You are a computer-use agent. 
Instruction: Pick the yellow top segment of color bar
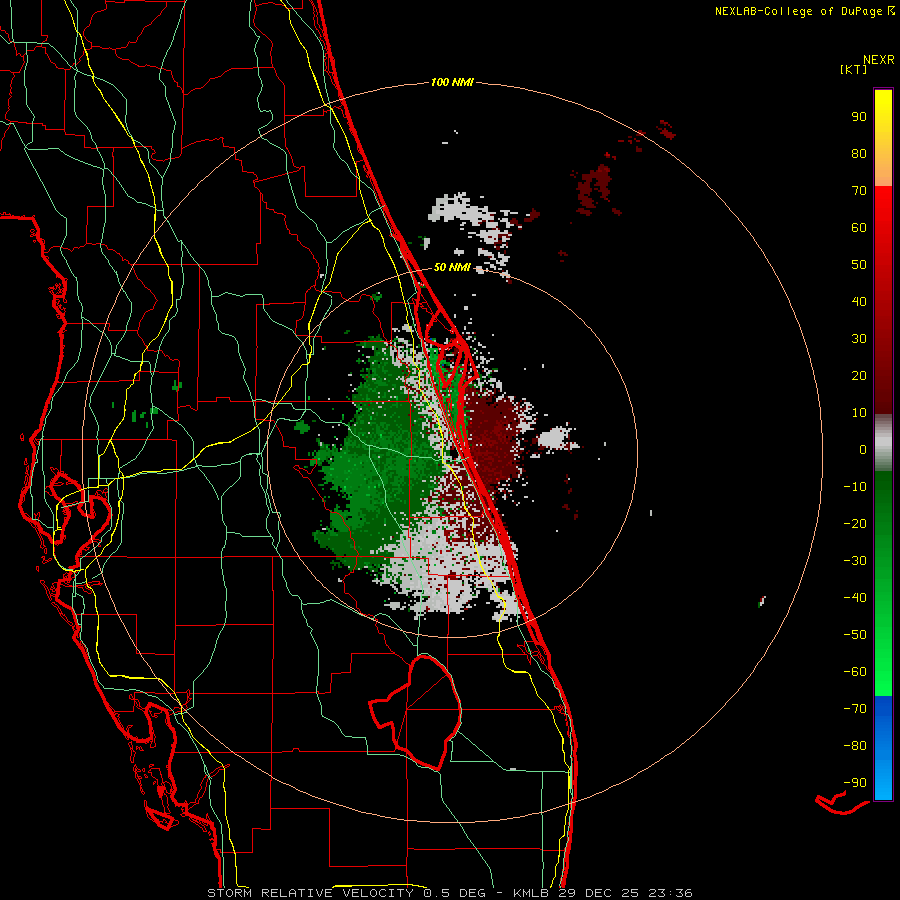coord(883,138)
